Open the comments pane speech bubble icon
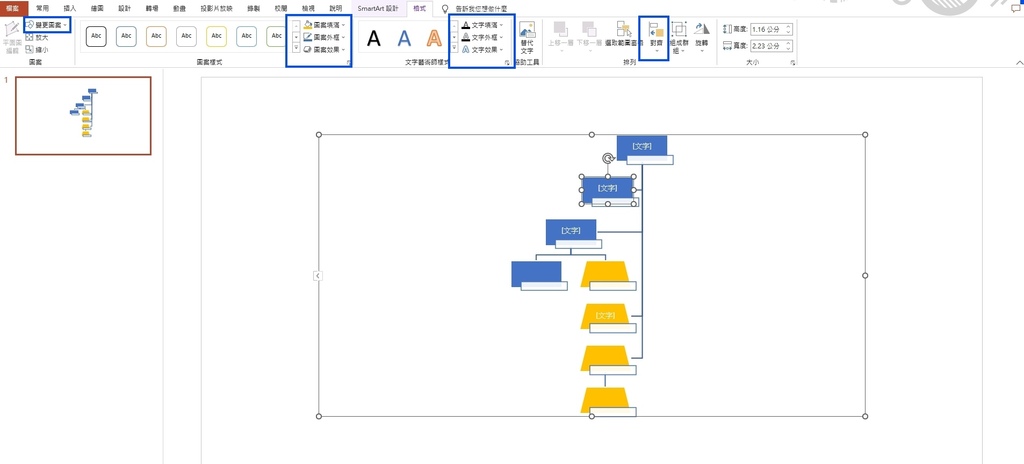The height and width of the screenshot is (464, 1024). click(1014, 8)
